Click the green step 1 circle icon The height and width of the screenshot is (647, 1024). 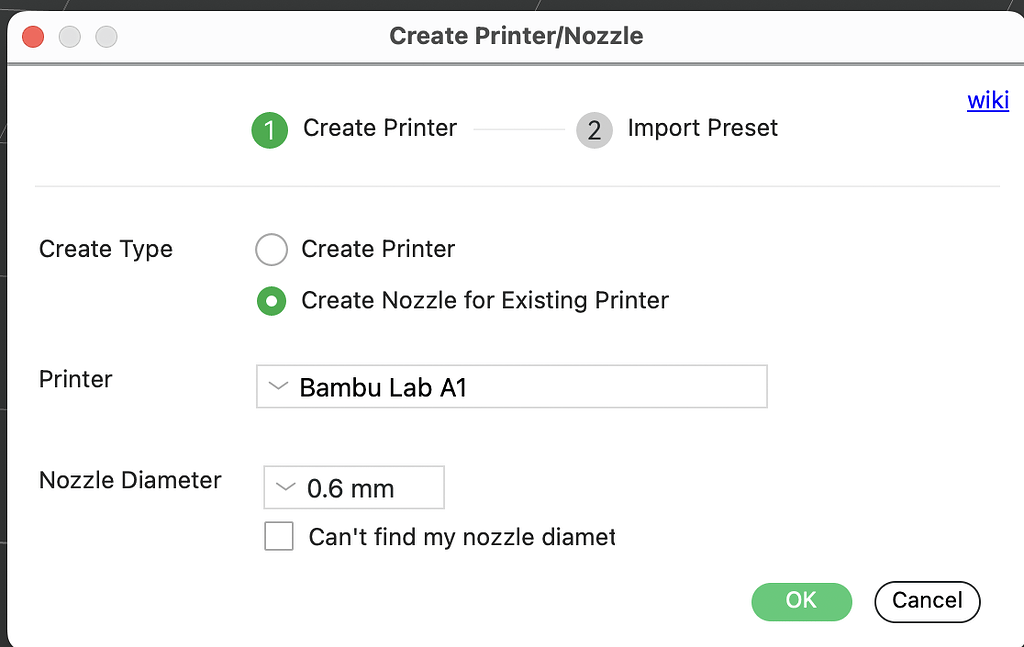tap(270, 130)
